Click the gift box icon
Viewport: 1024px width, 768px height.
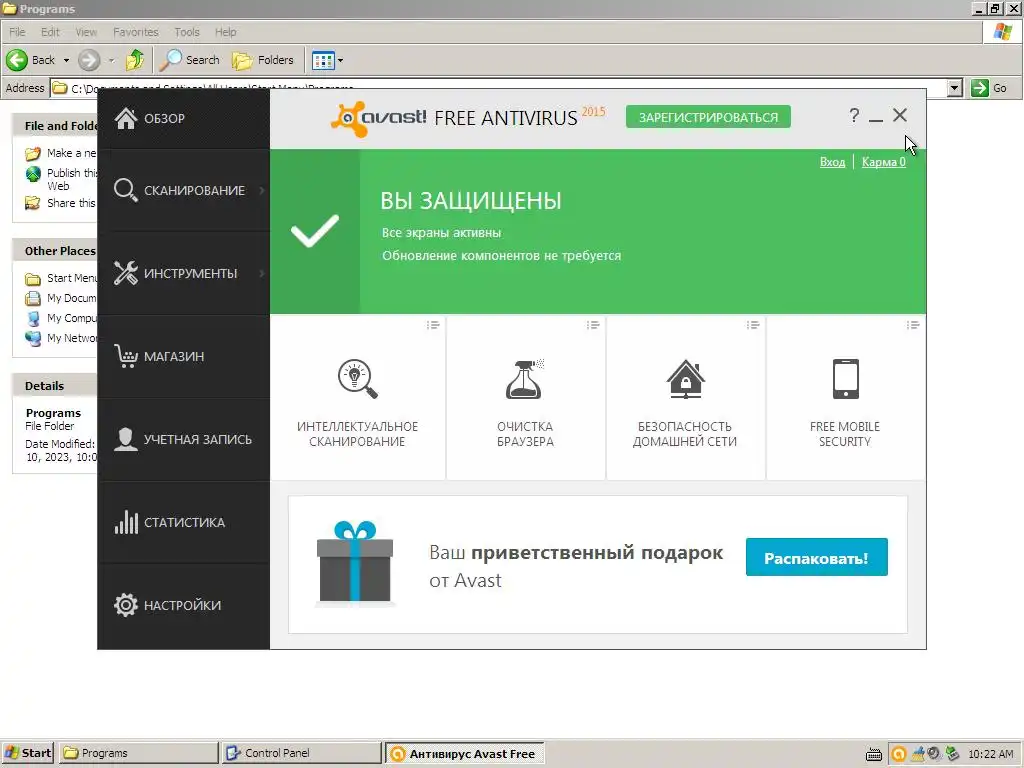pyautogui.click(x=355, y=563)
